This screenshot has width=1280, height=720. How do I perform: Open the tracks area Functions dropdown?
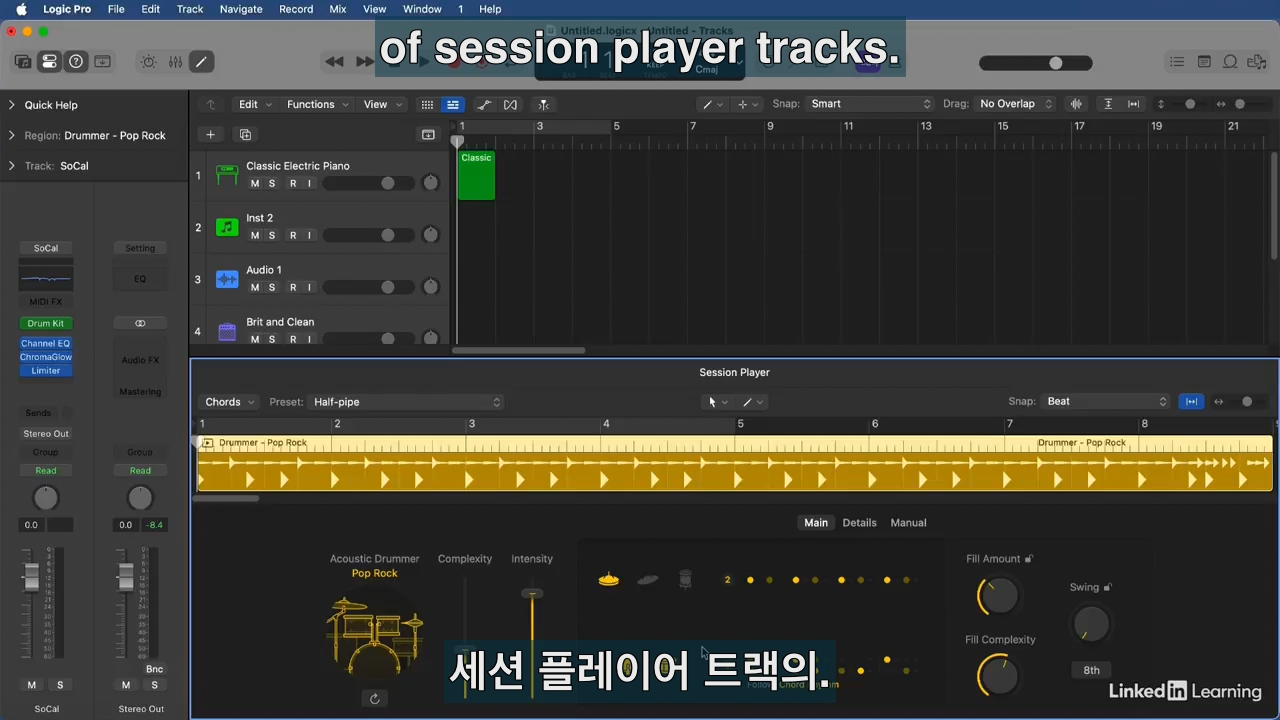point(318,104)
